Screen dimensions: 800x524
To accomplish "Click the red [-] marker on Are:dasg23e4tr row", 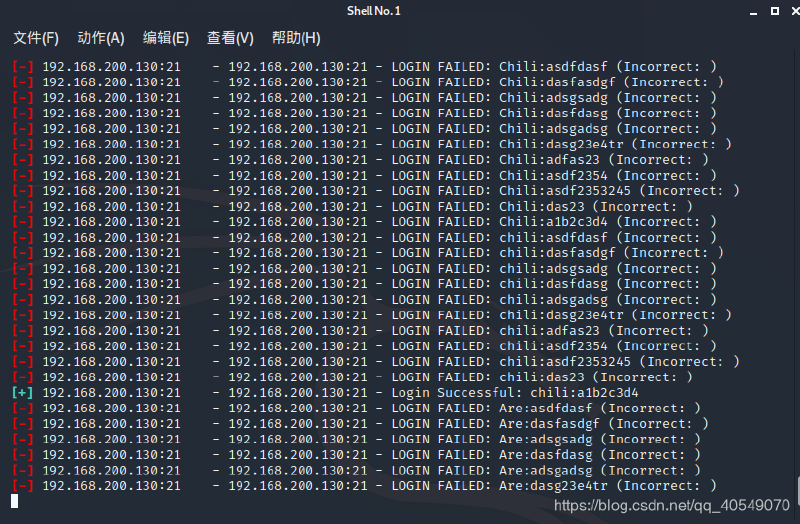I will coord(22,486).
